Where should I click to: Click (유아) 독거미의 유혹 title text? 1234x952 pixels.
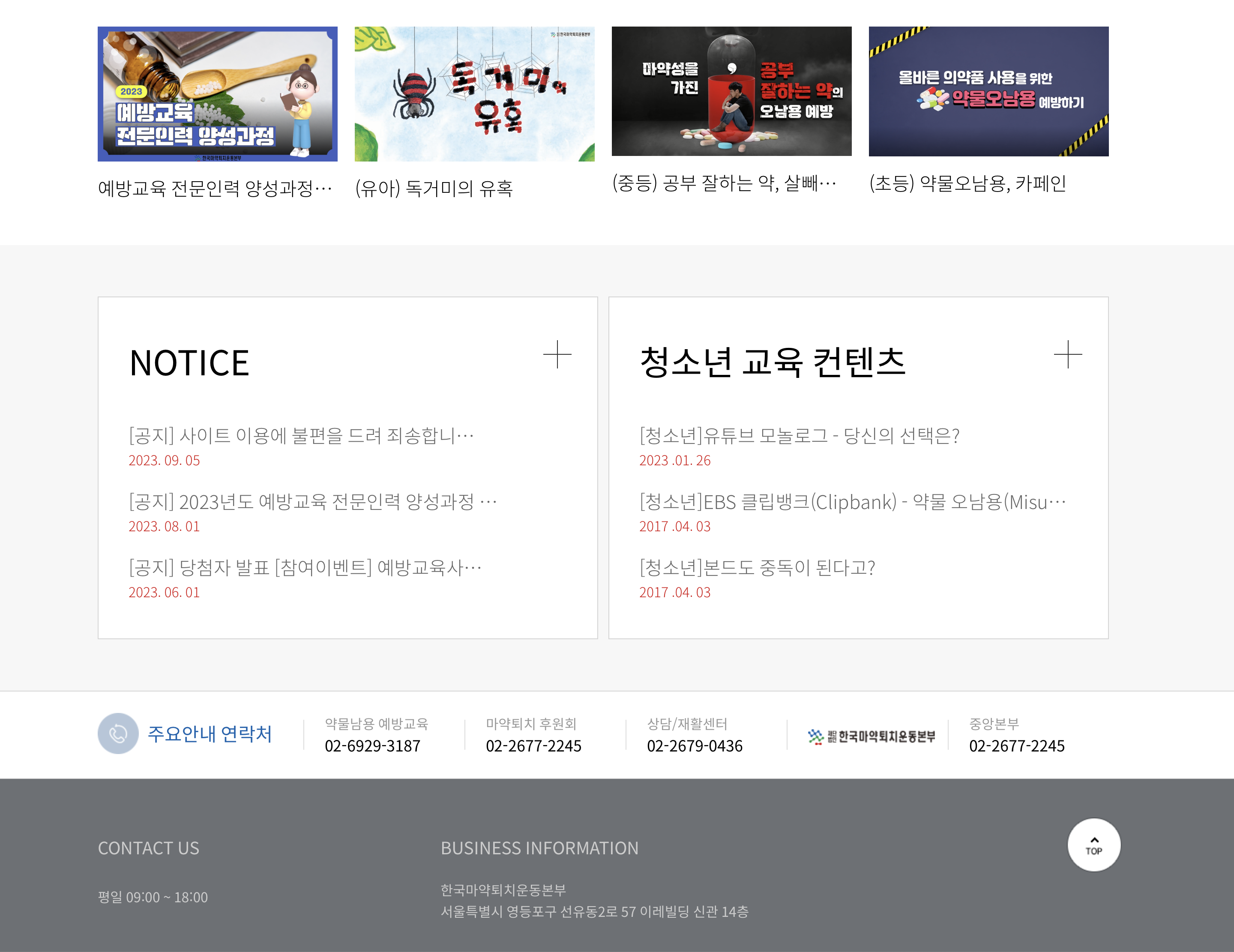[433, 188]
